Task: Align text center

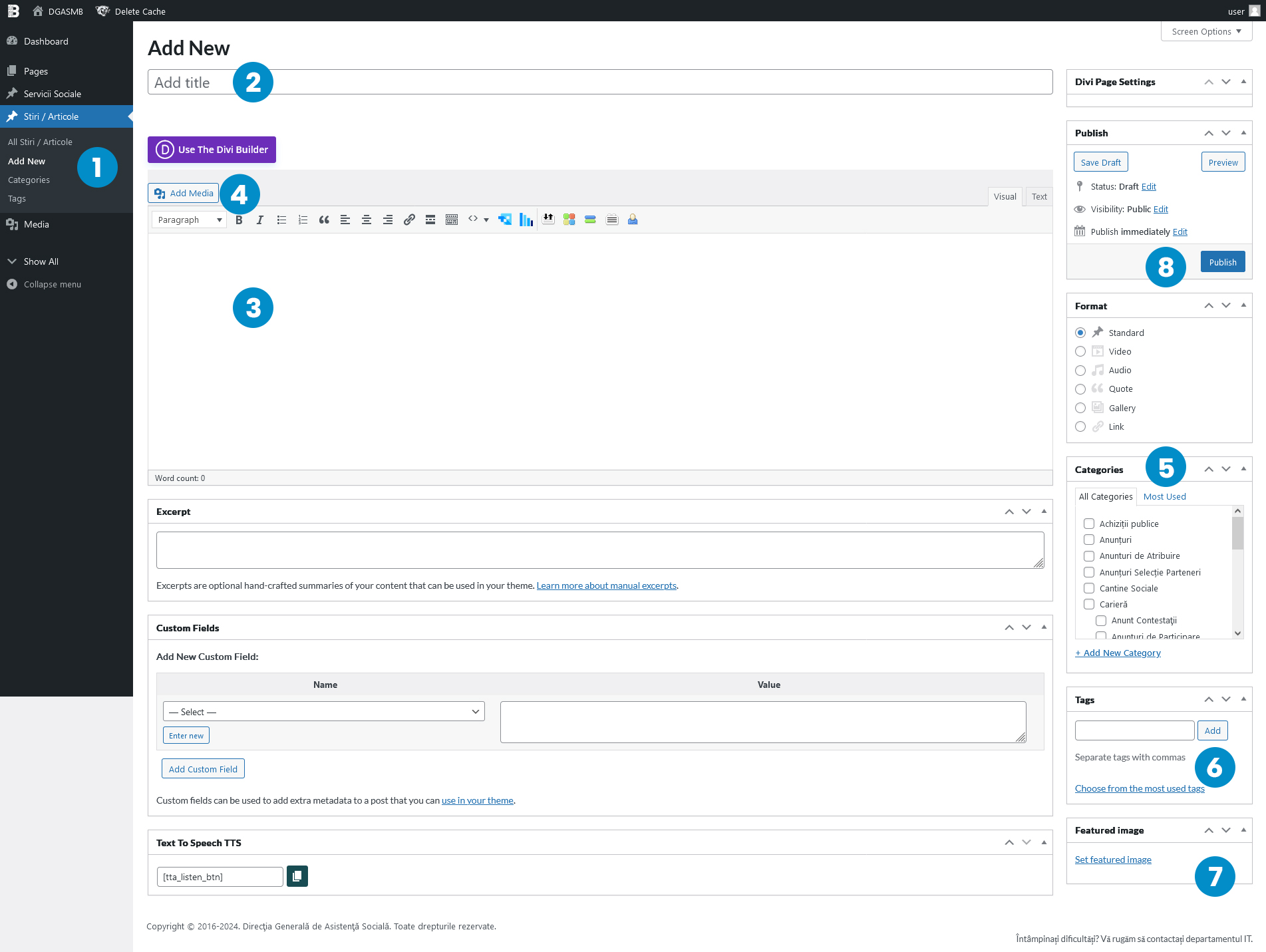Action: click(x=367, y=220)
